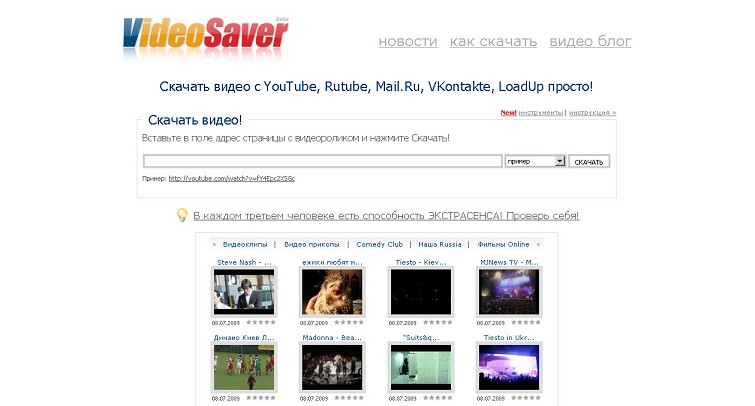Select the Tiesto in Ukr purple stage thumbnail
755x406 pixels.
click(x=509, y=367)
